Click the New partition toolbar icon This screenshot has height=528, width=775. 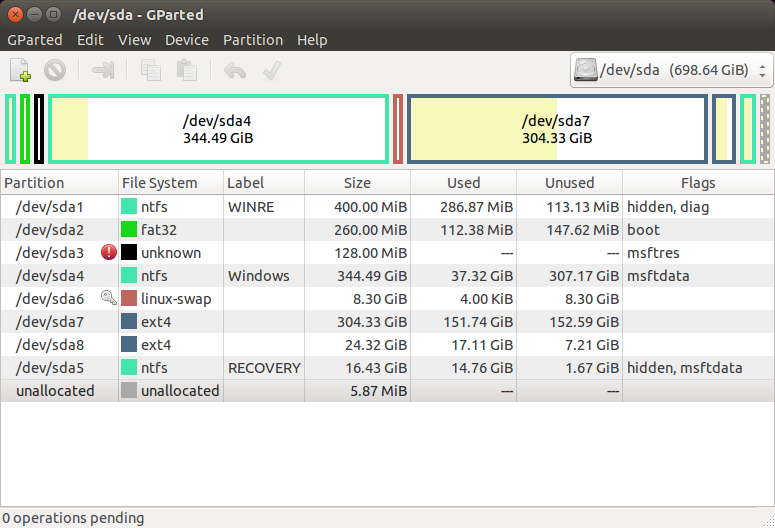[x=20, y=70]
